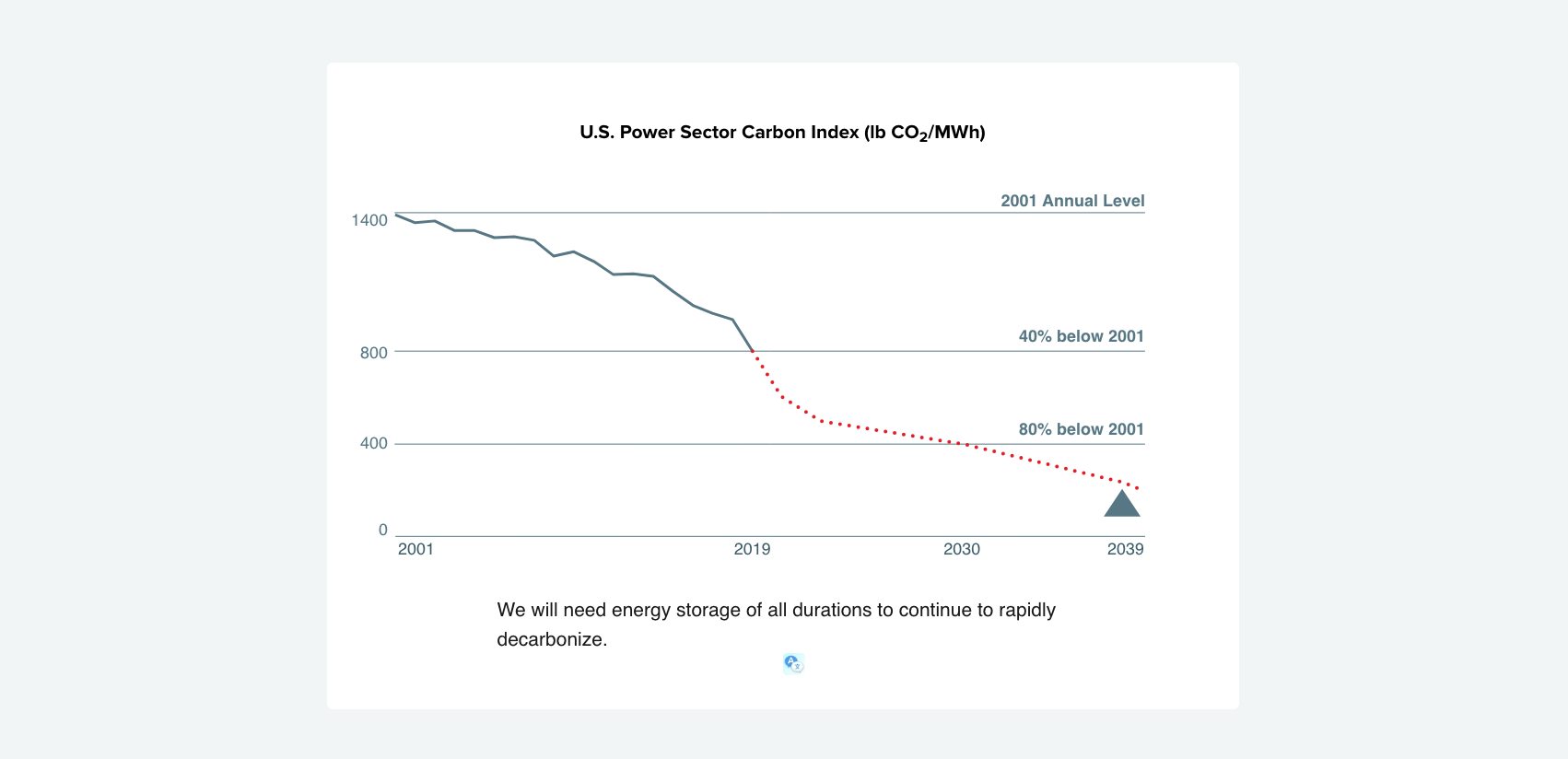
Task: Select the "40% below 2001" label
Action: (x=1081, y=336)
